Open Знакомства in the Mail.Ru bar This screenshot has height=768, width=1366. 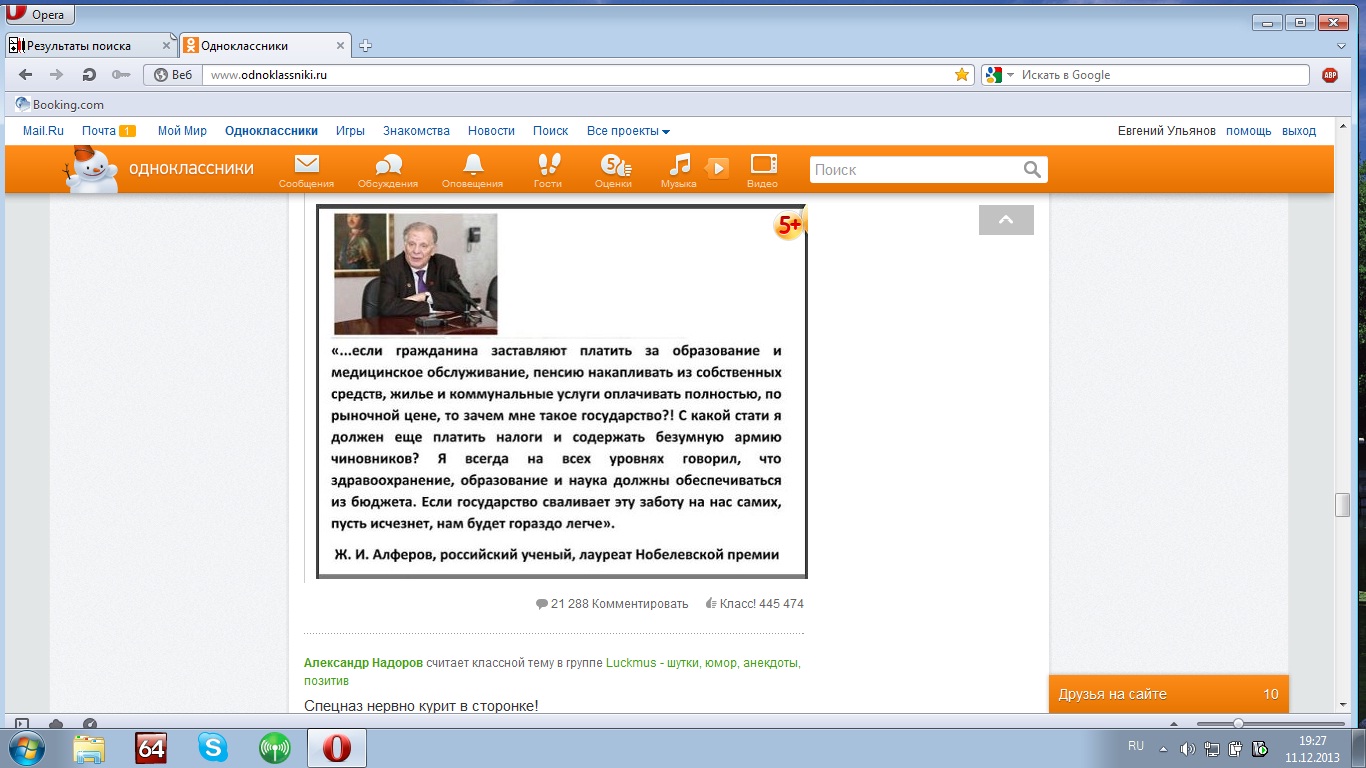(416, 131)
